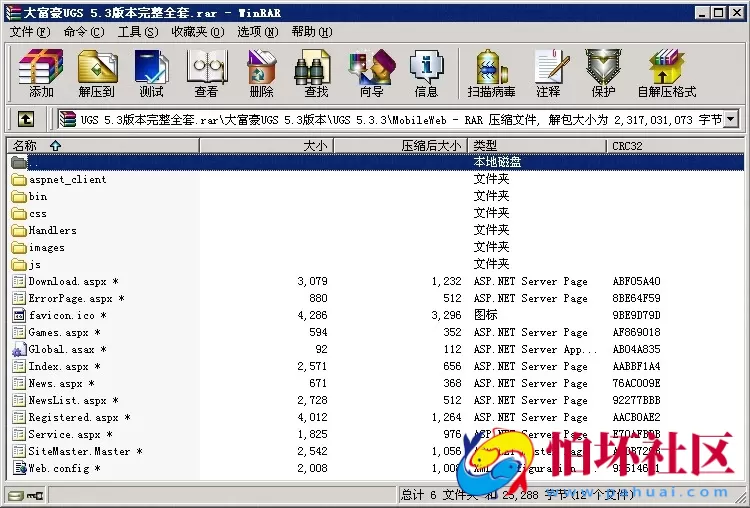Image resolution: width=750 pixels, height=508 pixels.
Task: Sort by Packed size (压缩后大小) header
Action: (x=401, y=145)
